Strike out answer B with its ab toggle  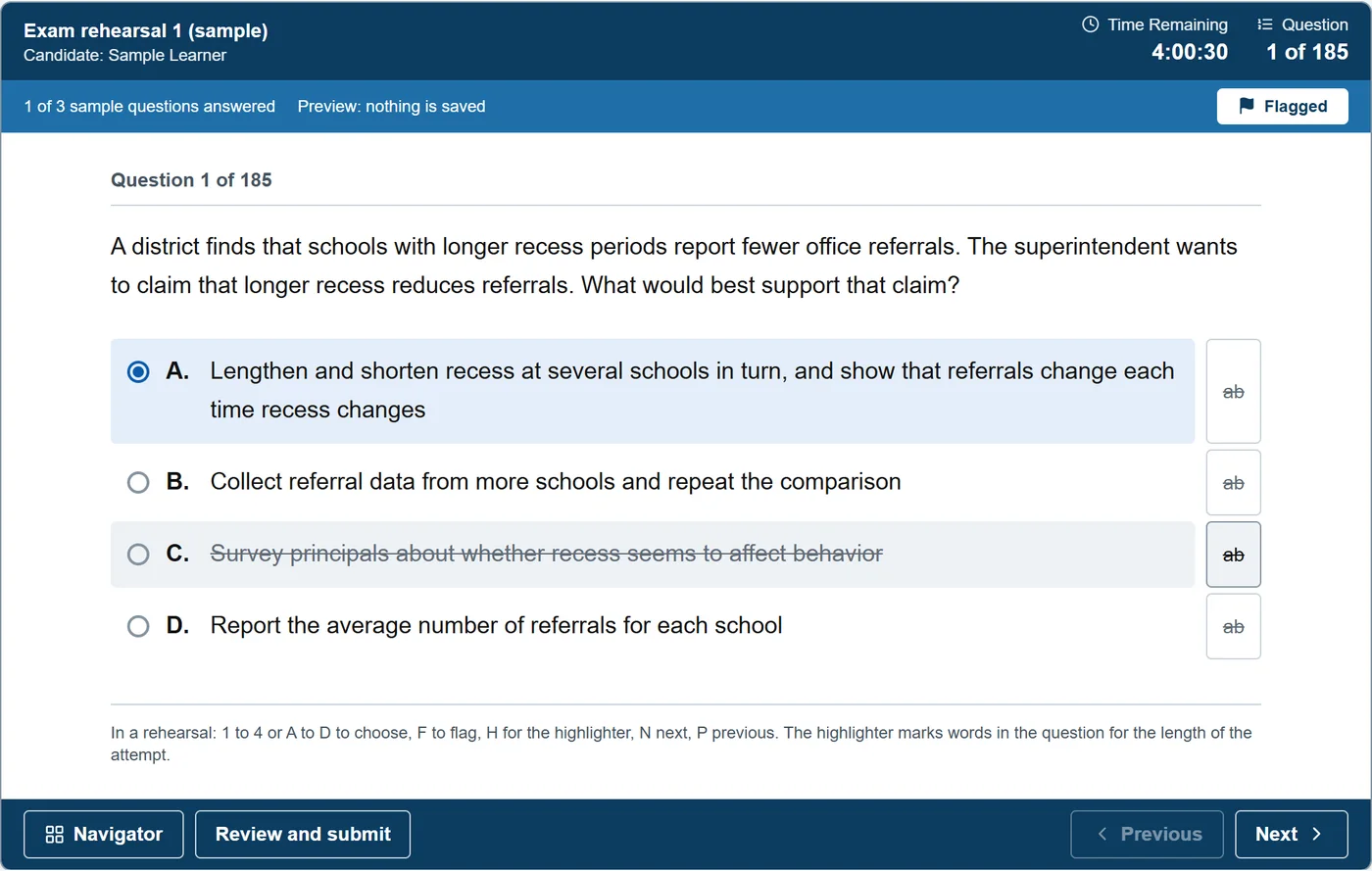click(x=1233, y=482)
